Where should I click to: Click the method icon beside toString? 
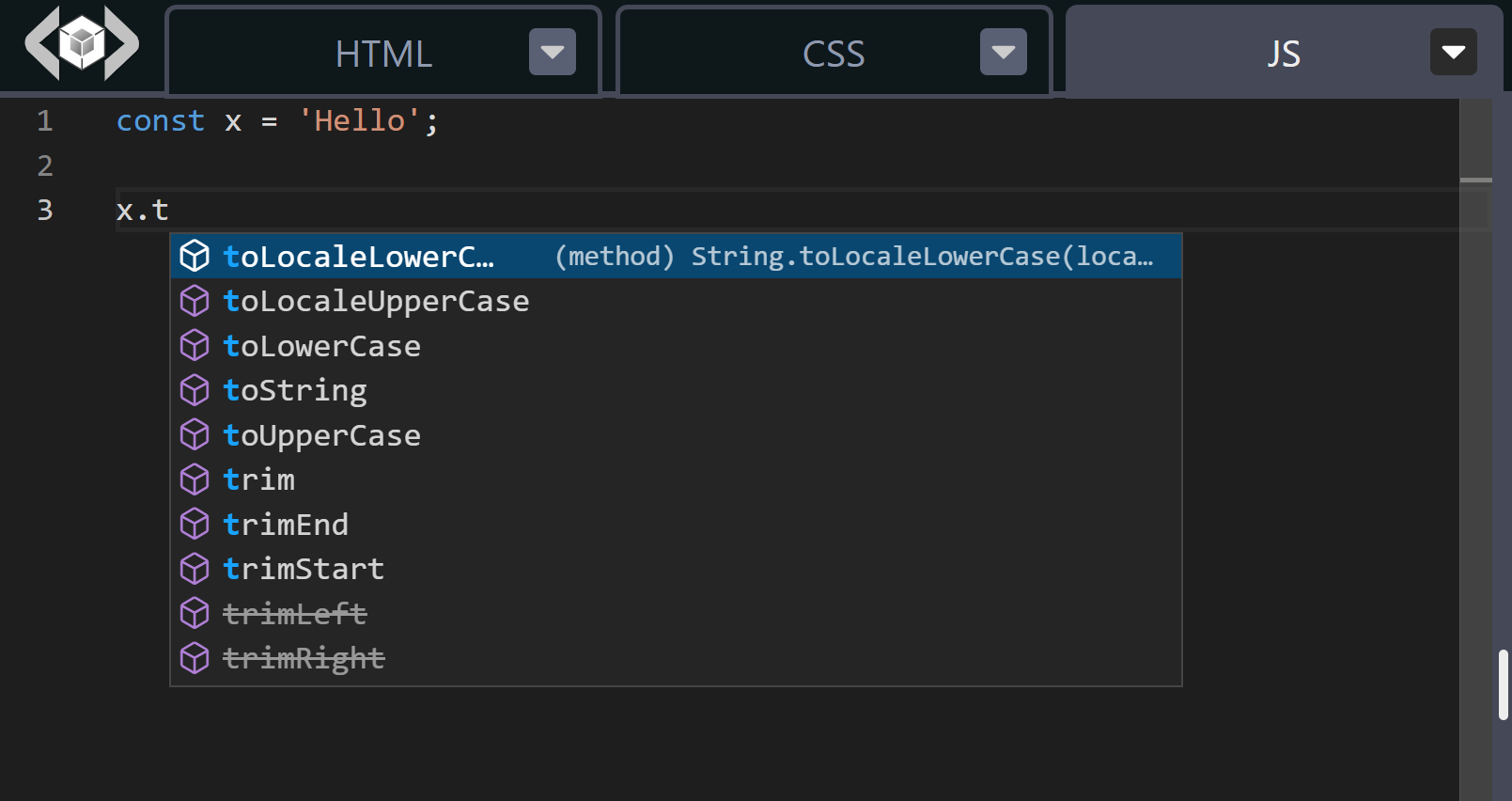tap(195, 390)
